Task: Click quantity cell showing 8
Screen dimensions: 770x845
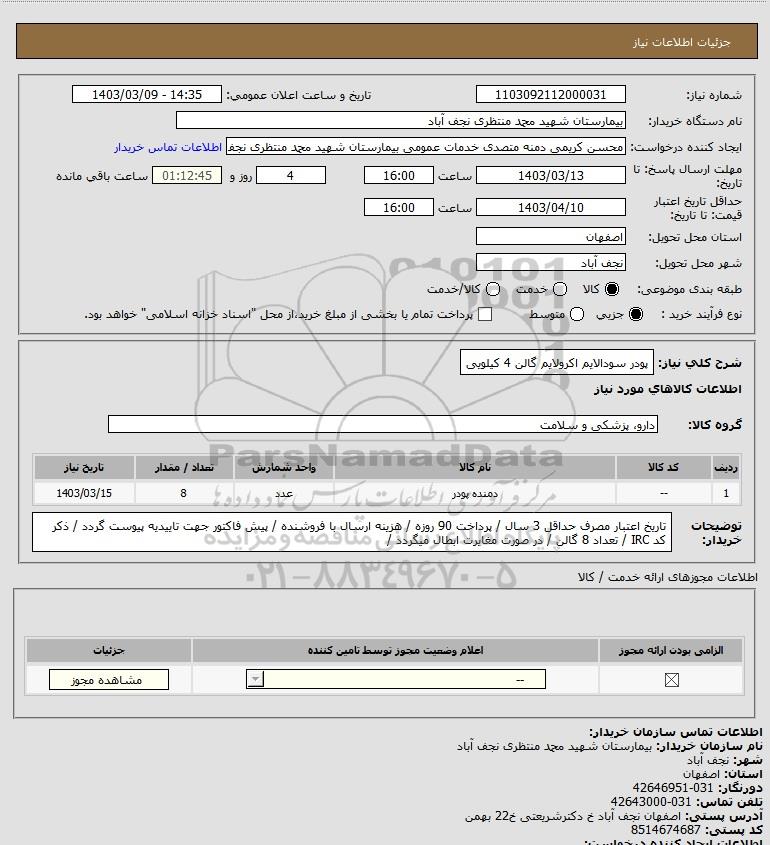Action: pyautogui.click(x=184, y=493)
